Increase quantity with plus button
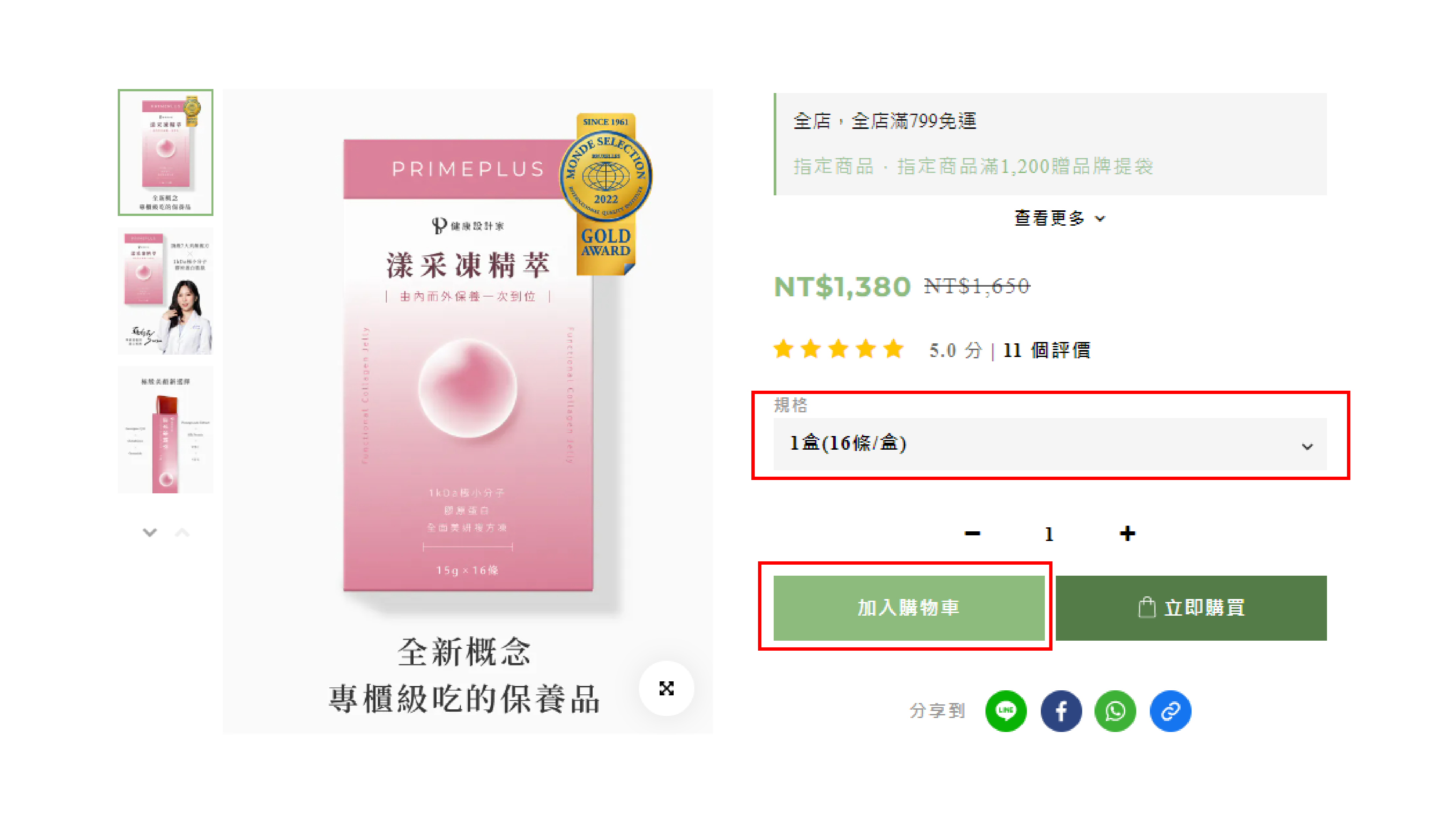The image size is (1435, 840). [1127, 533]
